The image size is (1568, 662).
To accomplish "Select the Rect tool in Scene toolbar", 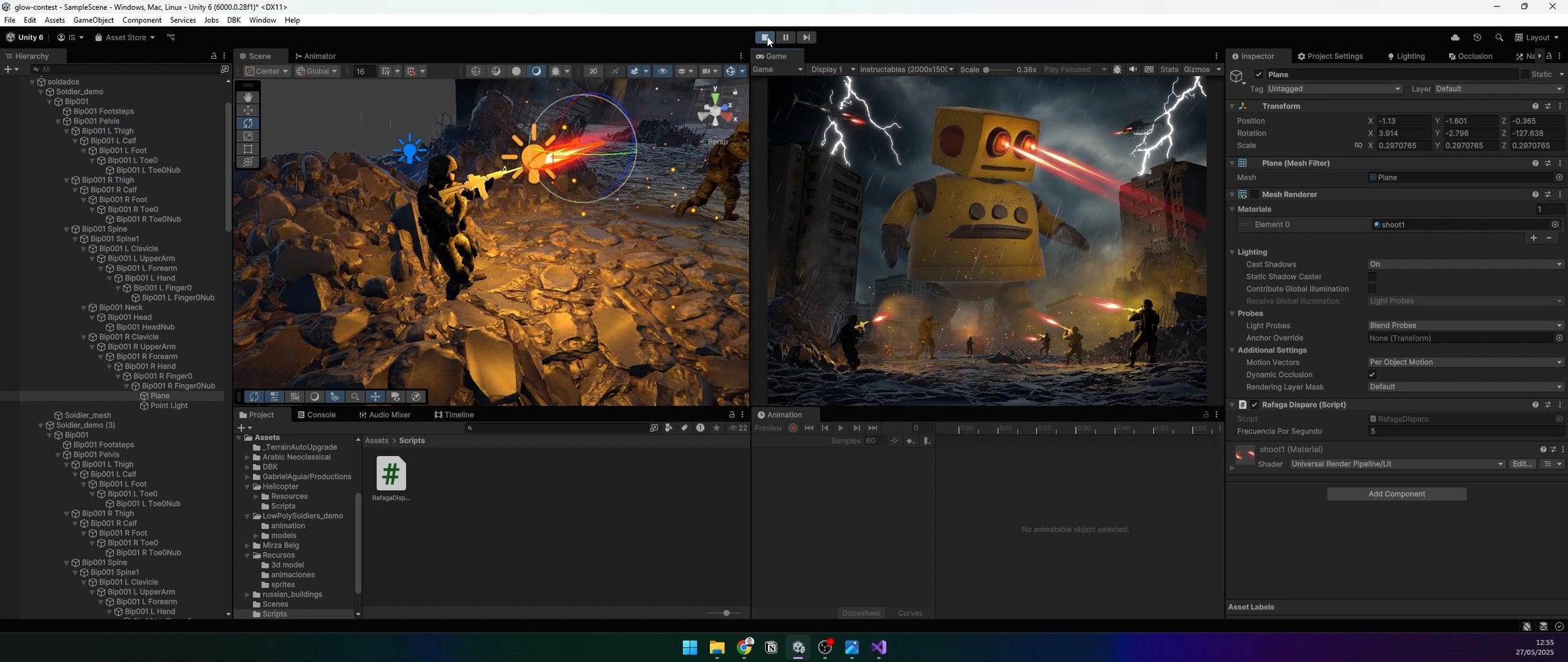I will (248, 149).
